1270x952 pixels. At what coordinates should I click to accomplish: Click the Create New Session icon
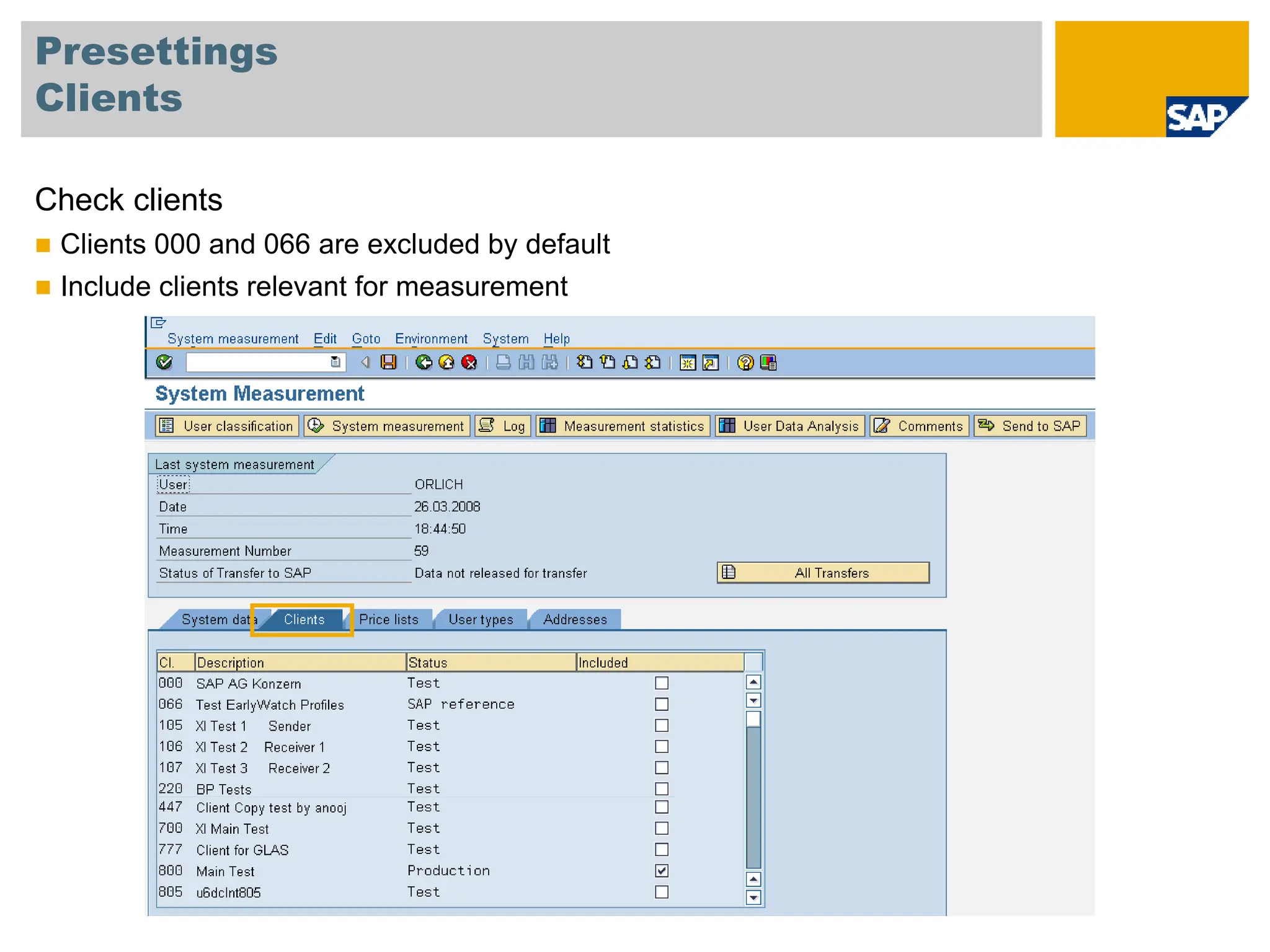click(688, 363)
